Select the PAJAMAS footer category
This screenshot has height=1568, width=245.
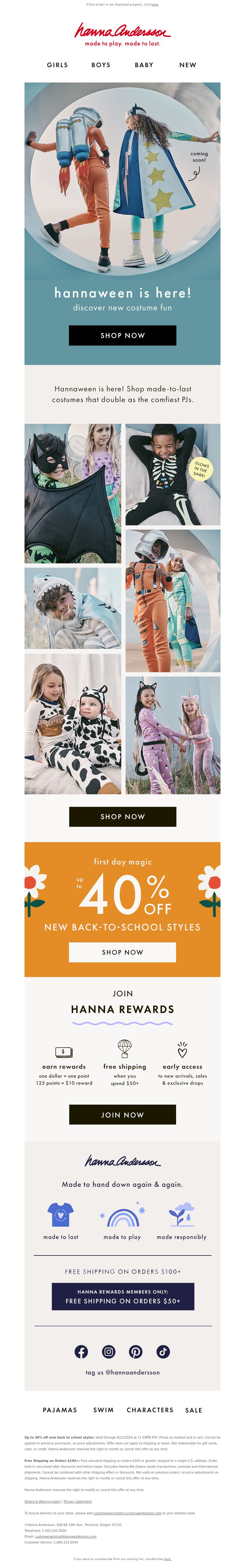[60, 1410]
